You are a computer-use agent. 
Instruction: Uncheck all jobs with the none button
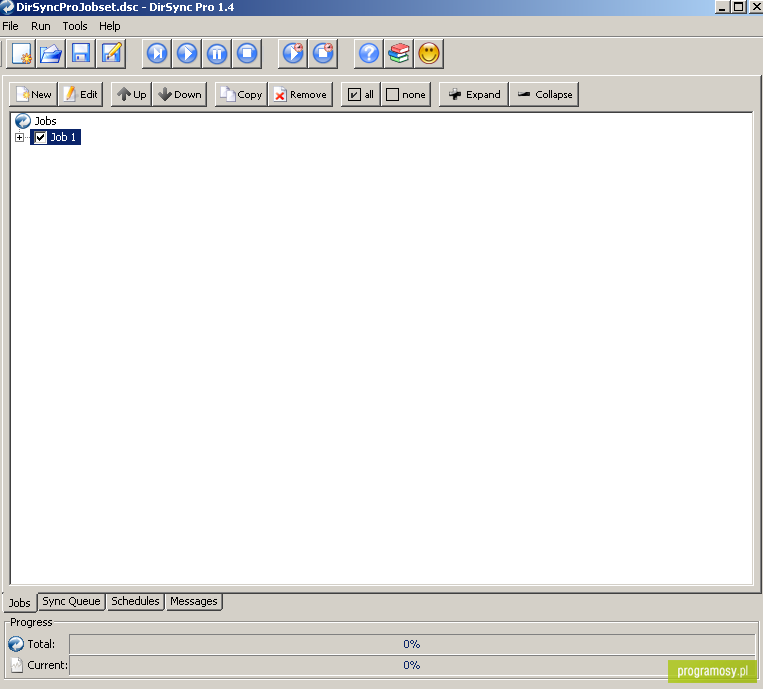click(x=406, y=94)
